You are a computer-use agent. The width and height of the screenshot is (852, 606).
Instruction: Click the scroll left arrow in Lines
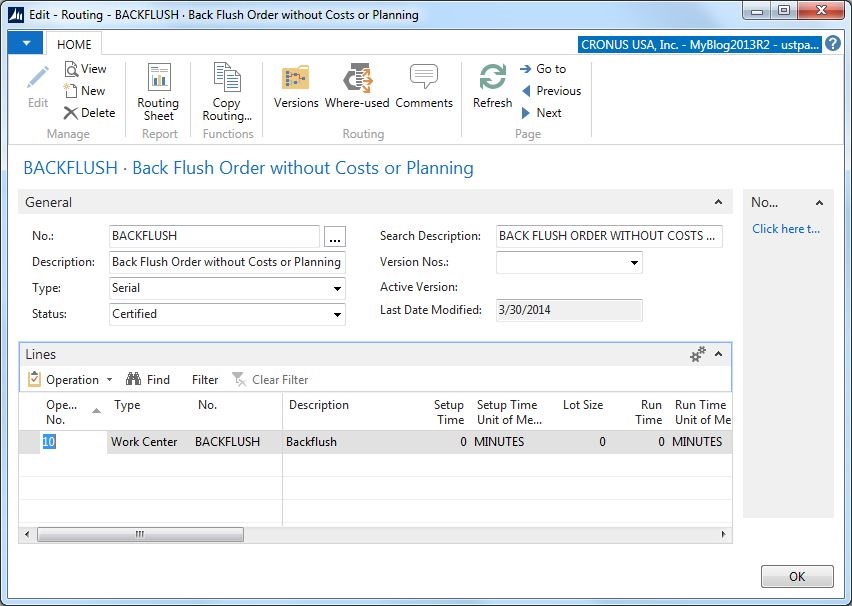tap(27, 534)
